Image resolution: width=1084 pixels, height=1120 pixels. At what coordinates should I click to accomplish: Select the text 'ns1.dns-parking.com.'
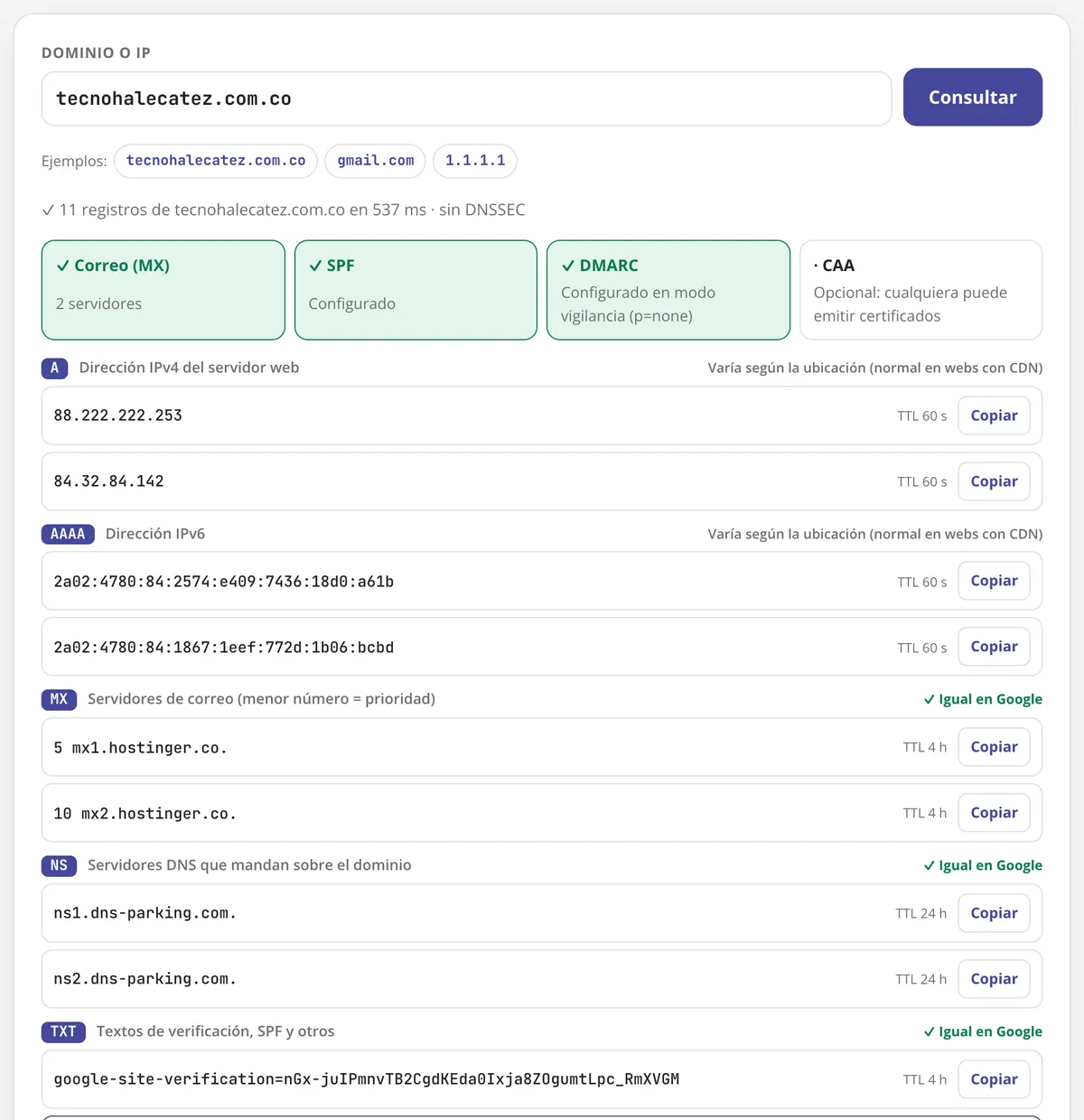pyautogui.click(x=145, y=913)
